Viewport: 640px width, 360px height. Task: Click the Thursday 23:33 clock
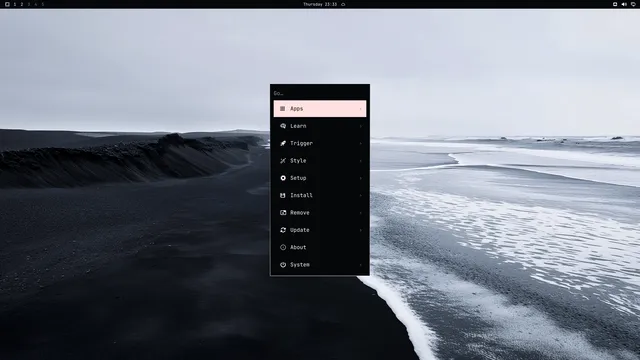pos(320,4)
